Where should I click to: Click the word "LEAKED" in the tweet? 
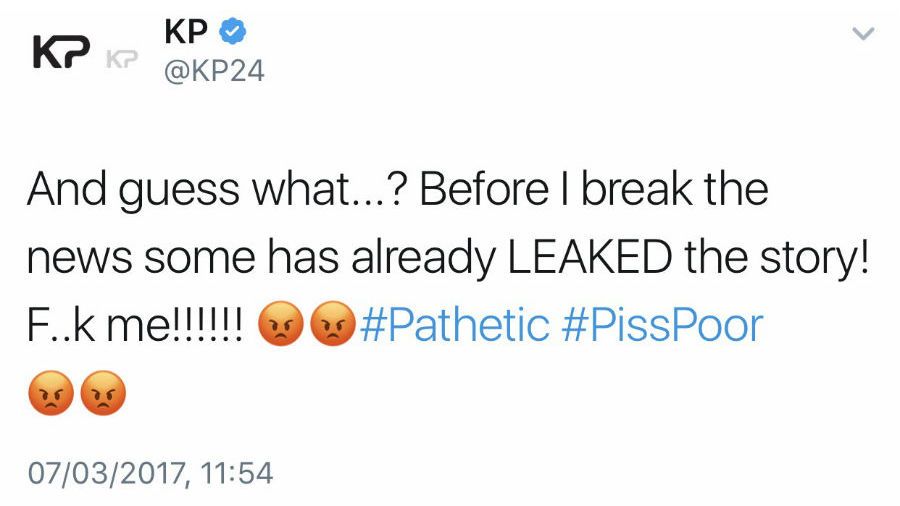tap(590, 258)
